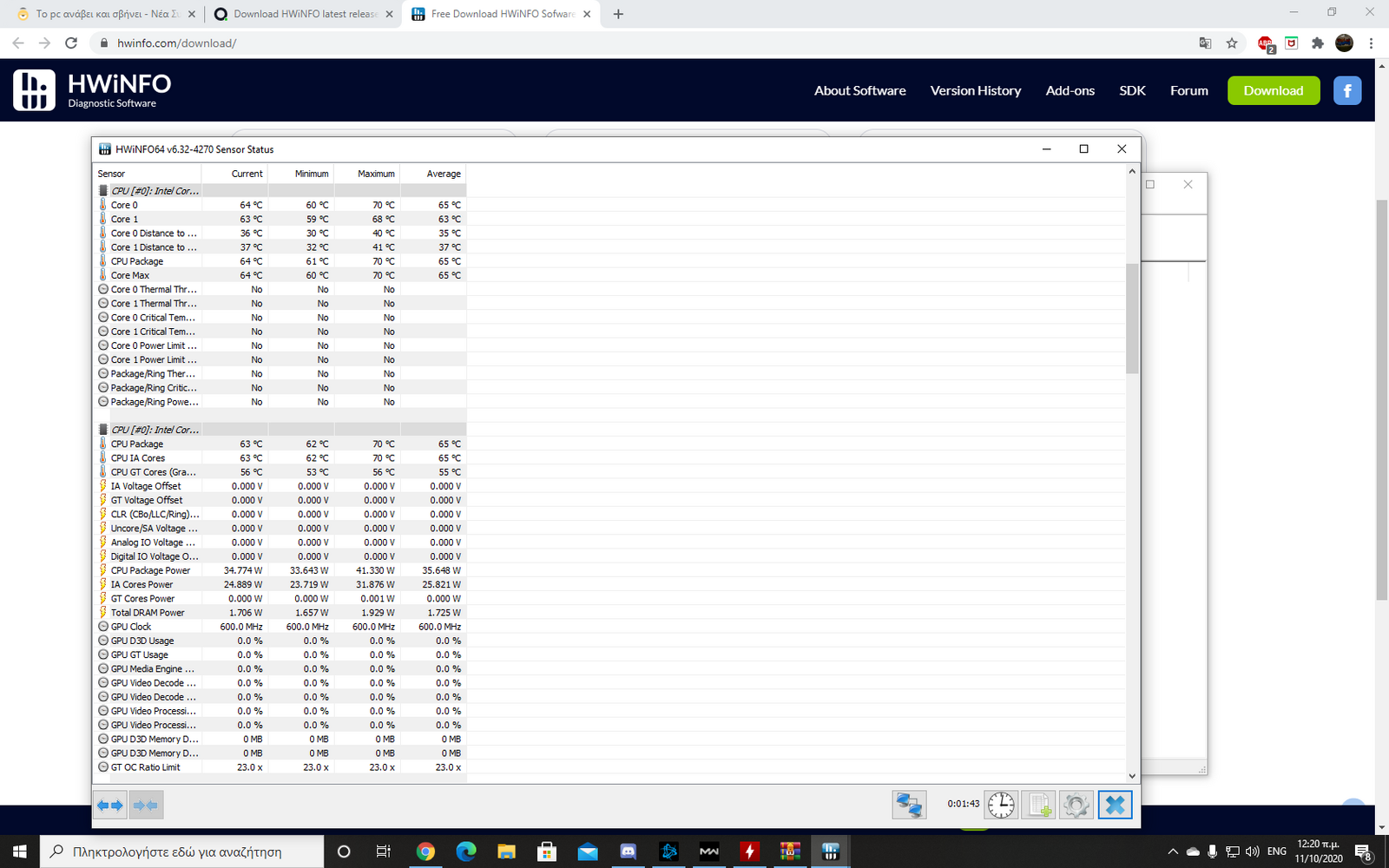Image resolution: width=1389 pixels, height=868 pixels.
Task: Open HWiNFO sensor settings with the gear icon
Action: (1076, 805)
